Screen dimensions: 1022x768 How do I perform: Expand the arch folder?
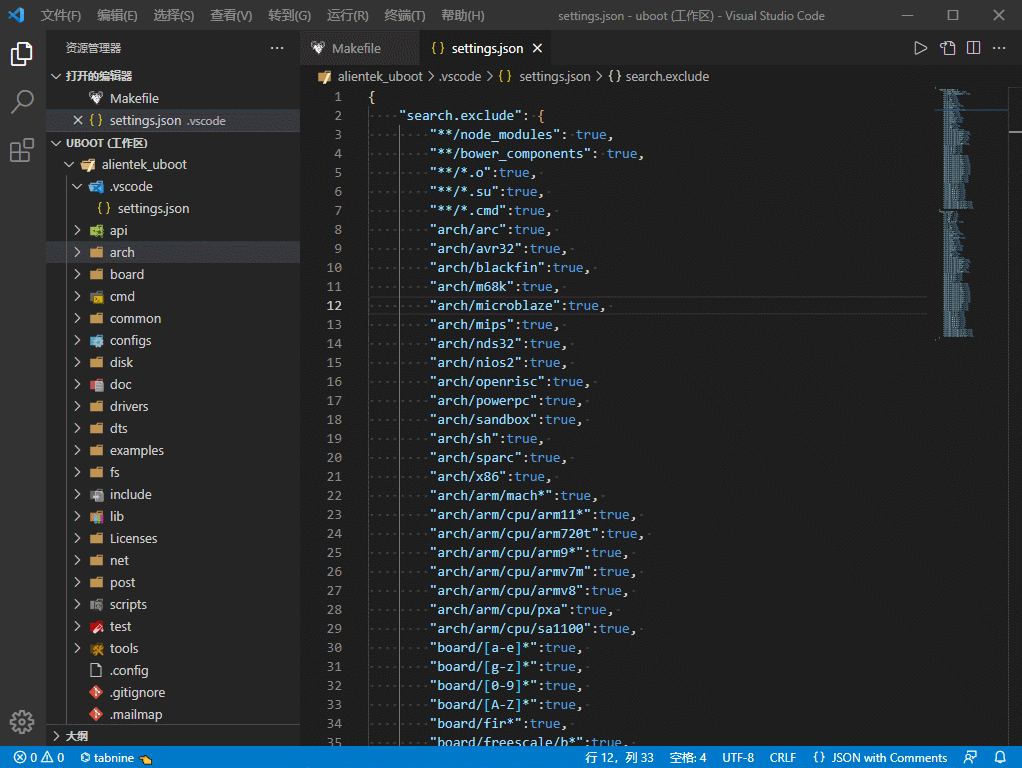tap(77, 252)
